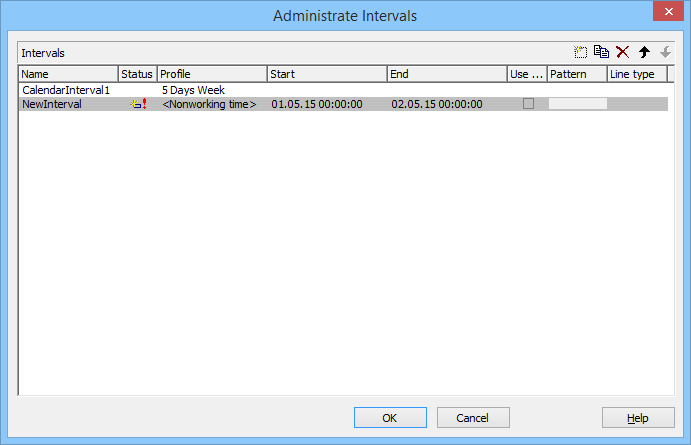Close the Administrate Intervals dialog
691x445 pixels.
click(668, 11)
